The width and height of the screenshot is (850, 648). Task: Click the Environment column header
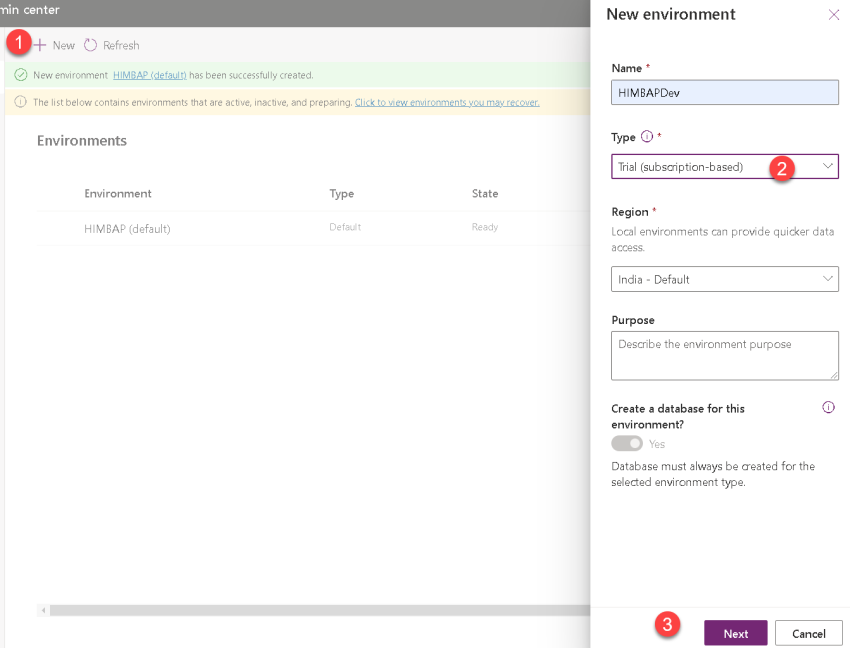pyautogui.click(x=116, y=193)
